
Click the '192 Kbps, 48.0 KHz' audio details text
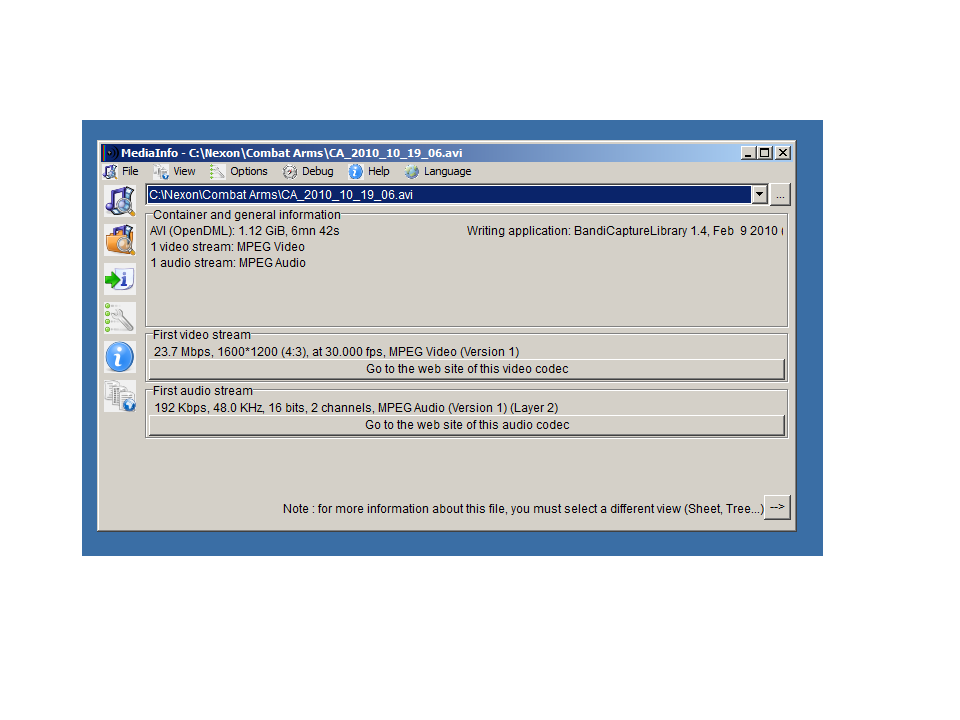[x=356, y=408]
